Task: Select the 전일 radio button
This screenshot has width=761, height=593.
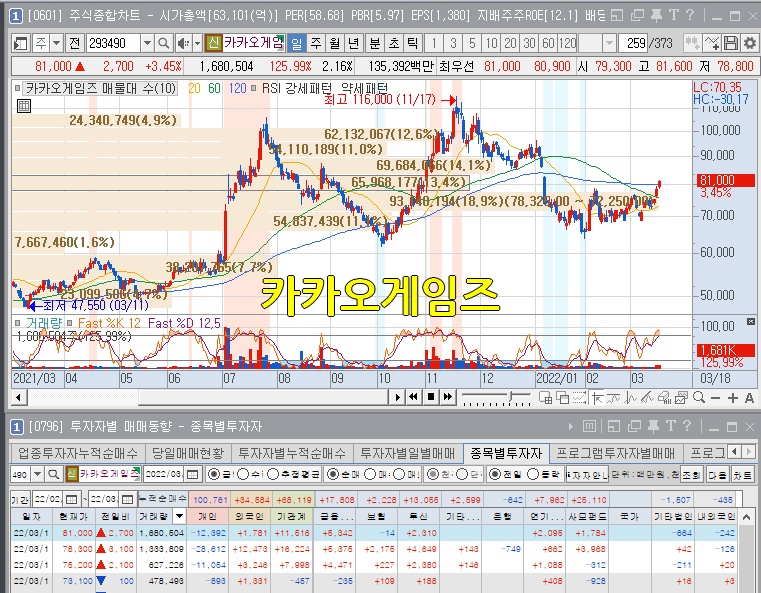Action: [494, 474]
